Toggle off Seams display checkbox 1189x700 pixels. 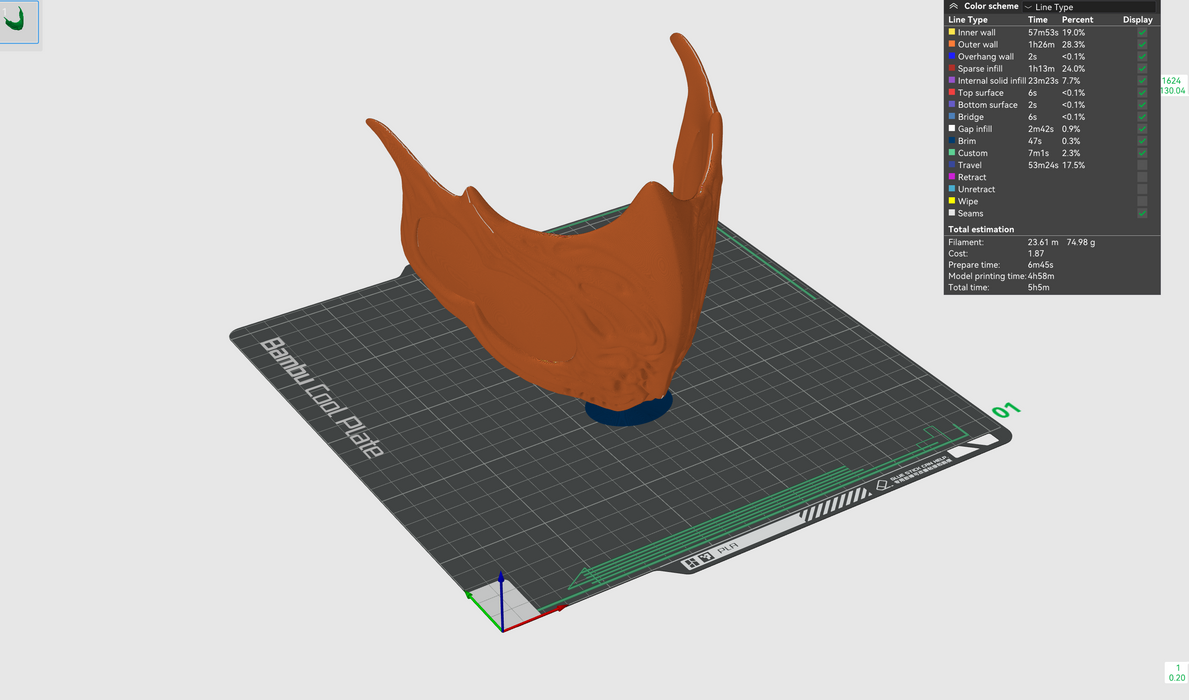click(1142, 213)
